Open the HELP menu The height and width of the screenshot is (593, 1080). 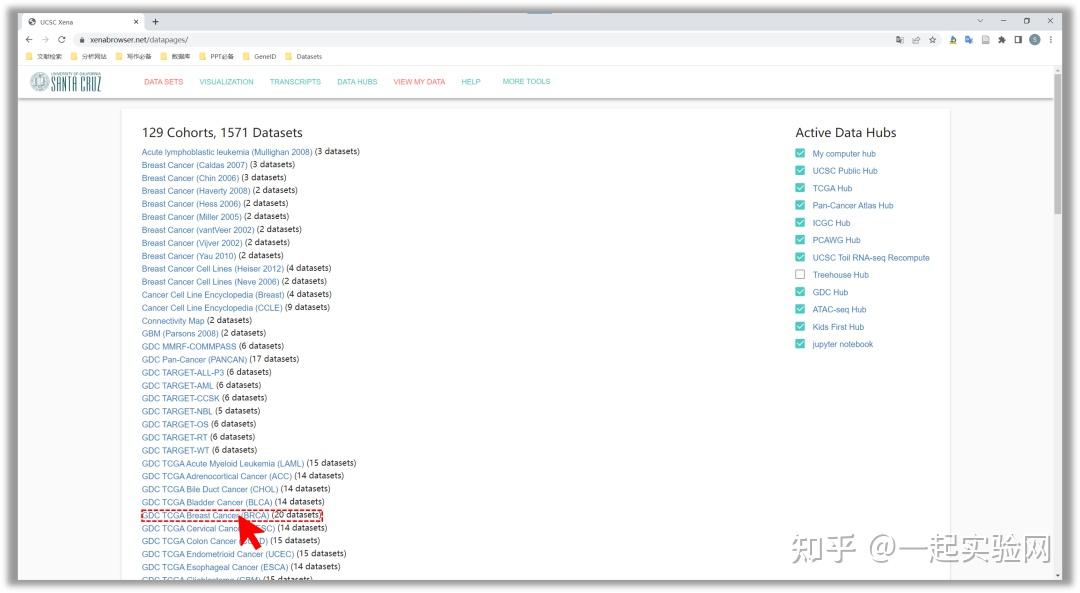click(x=470, y=82)
